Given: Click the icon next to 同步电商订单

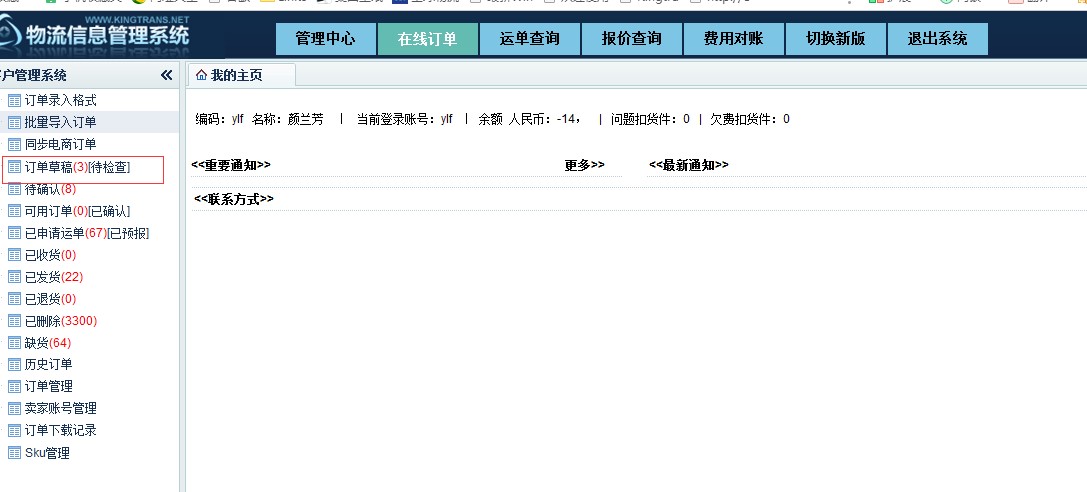Looking at the screenshot, I should pyautogui.click(x=14, y=144).
